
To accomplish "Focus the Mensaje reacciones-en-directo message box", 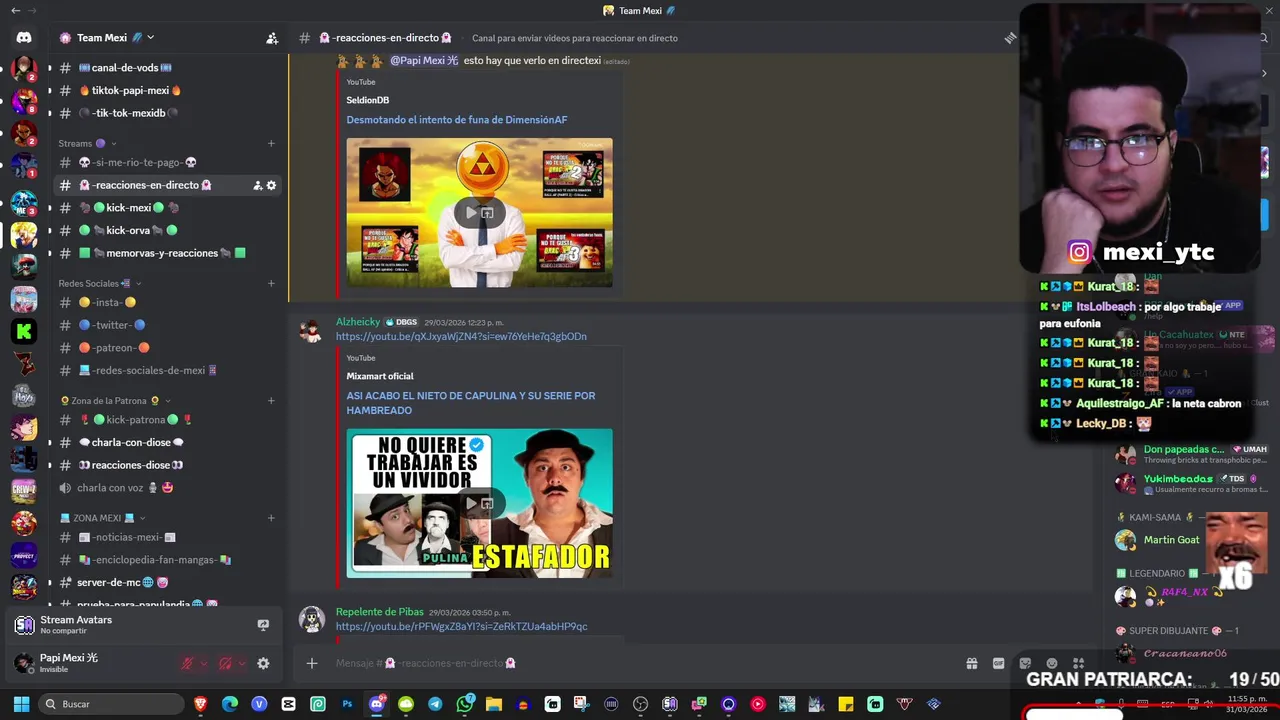I will tap(640, 663).
